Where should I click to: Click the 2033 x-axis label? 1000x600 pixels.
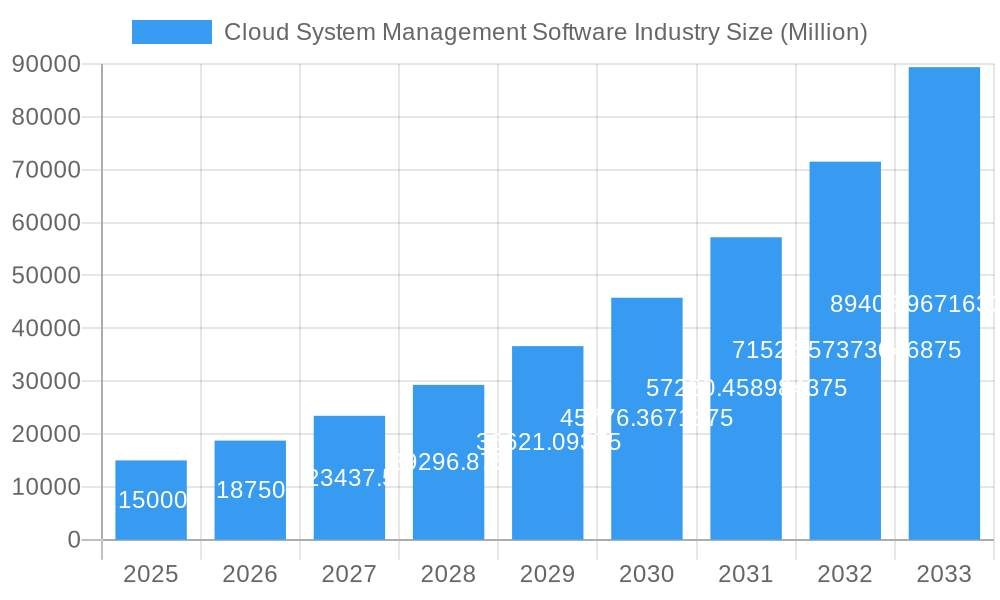tap(944, 575)
